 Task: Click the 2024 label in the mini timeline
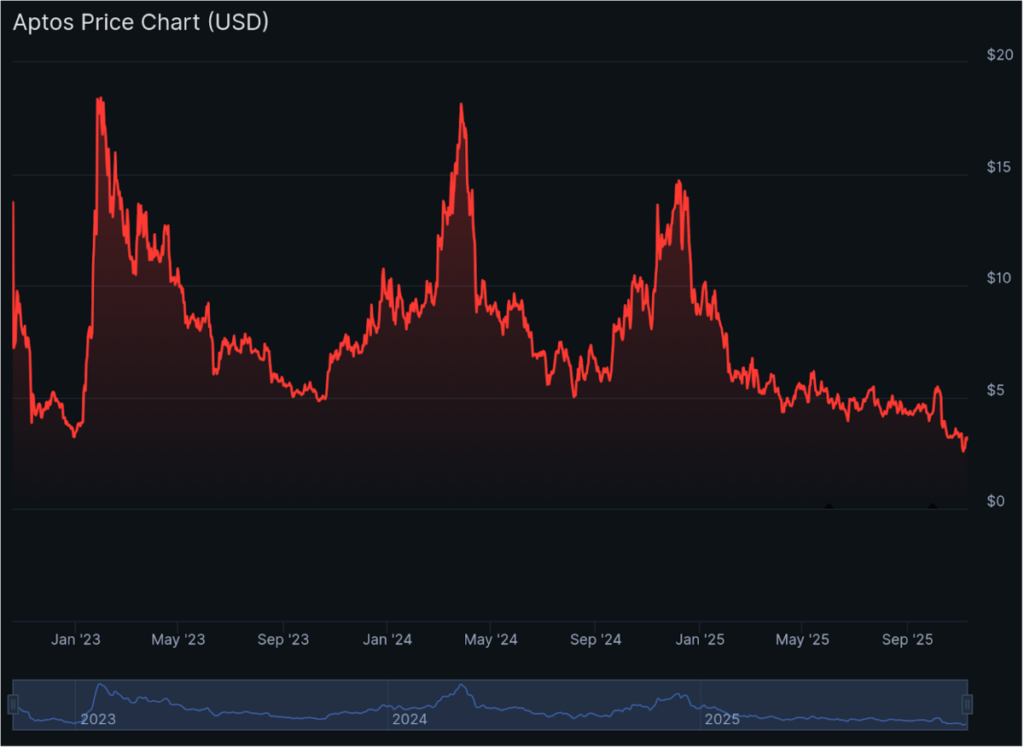click(408, 719)
